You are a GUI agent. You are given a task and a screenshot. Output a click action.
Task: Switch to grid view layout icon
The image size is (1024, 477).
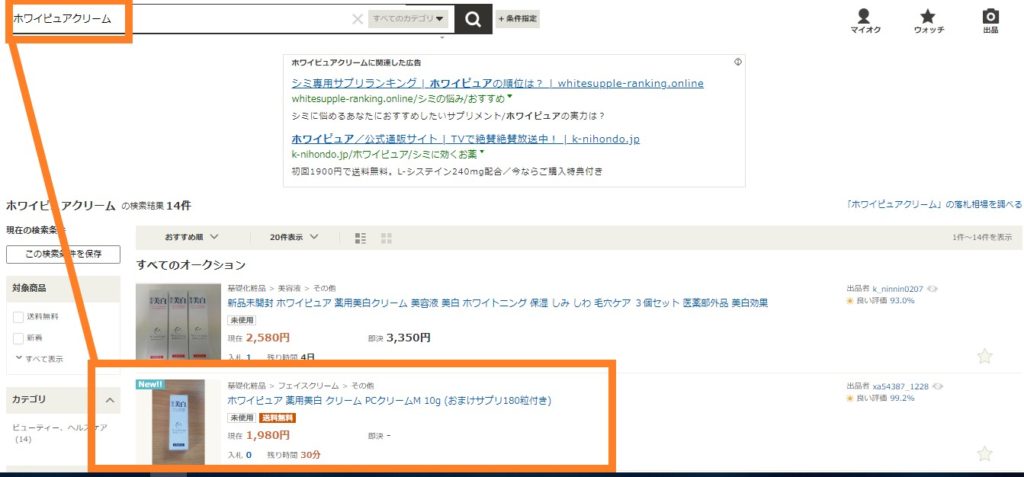(386, 238)
